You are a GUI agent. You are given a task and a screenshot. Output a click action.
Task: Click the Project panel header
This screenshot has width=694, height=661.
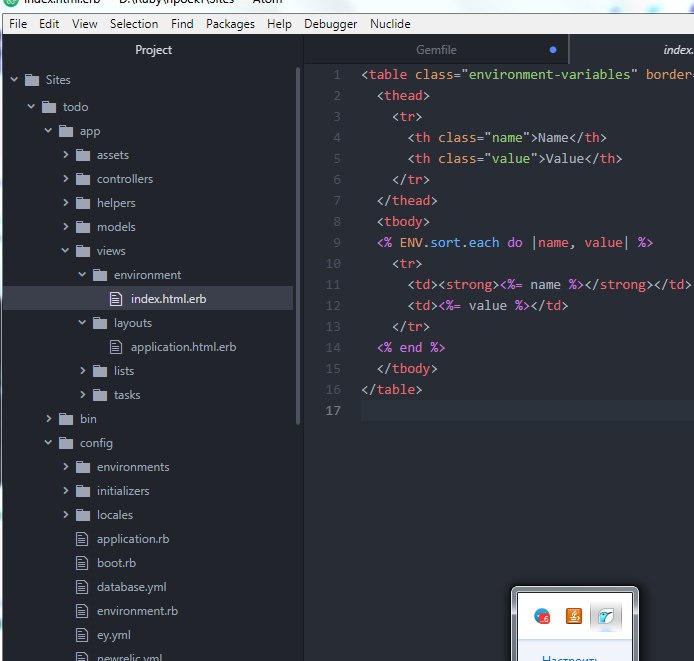(x=153, y=50)
